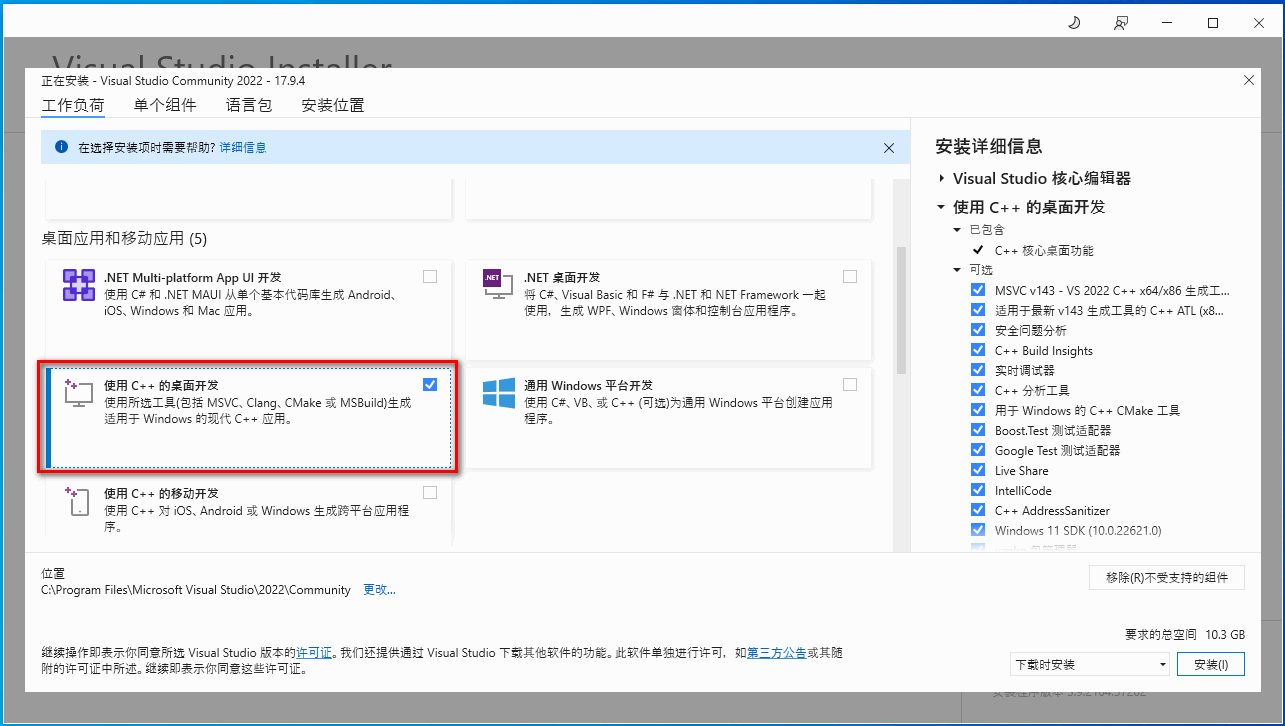Select the .NET Multi-platform App UI 开发 icon
Image resolution: width=1285 pixels, height=726 pixels.
click(x=77, y=285)
